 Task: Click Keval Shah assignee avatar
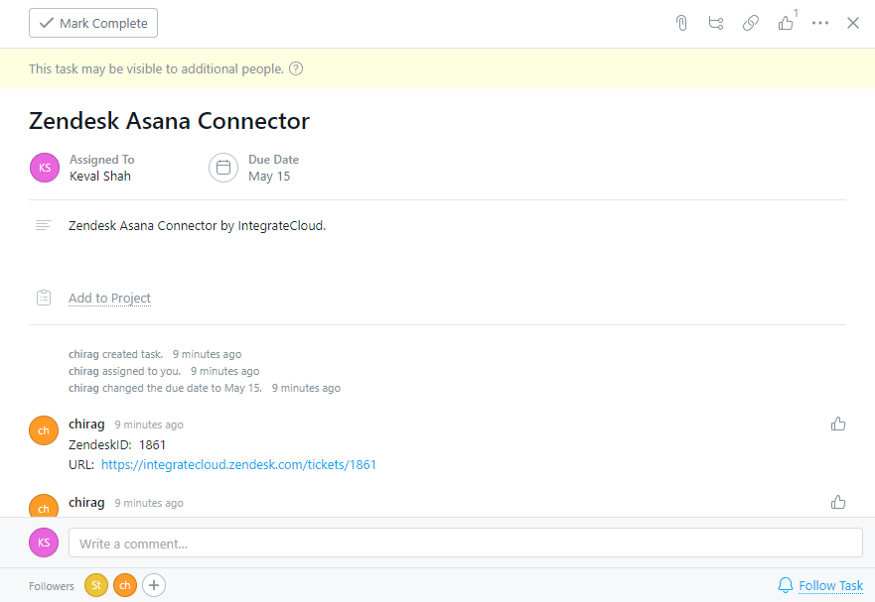coord(45,167)
